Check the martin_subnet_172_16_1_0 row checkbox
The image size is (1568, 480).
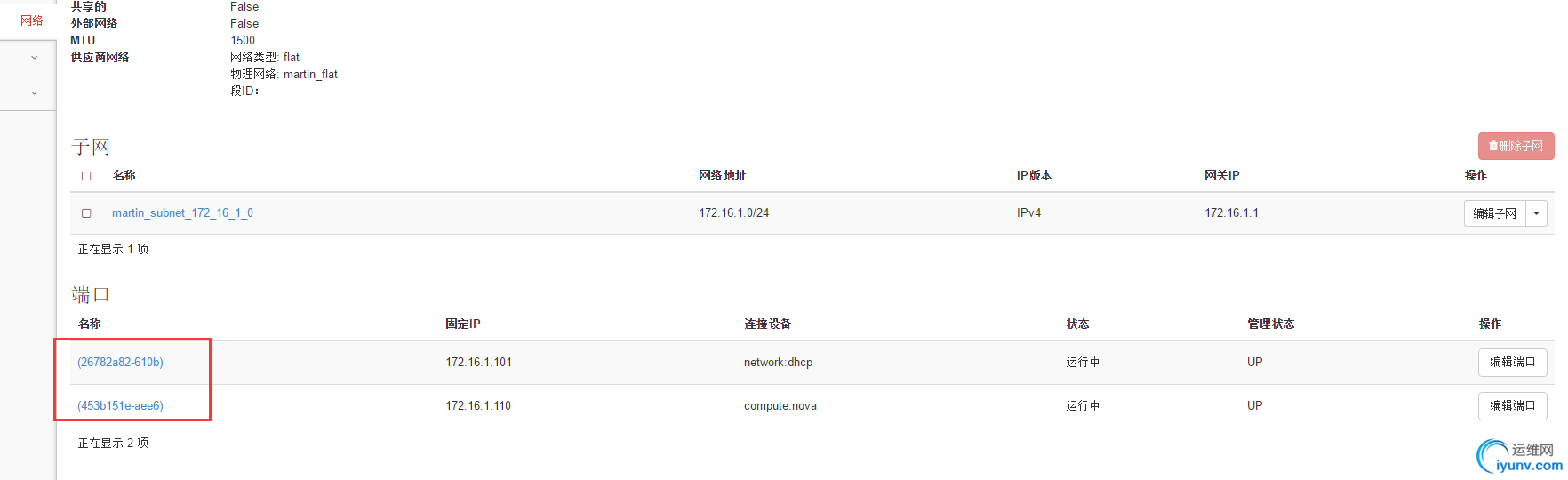click(86, 213)
